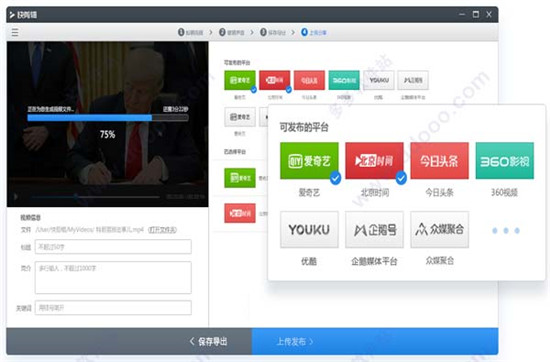550x362 pixels.
Task: Go to step 3 in the wizard breadcrumb
Action: (x=273, y=32)
